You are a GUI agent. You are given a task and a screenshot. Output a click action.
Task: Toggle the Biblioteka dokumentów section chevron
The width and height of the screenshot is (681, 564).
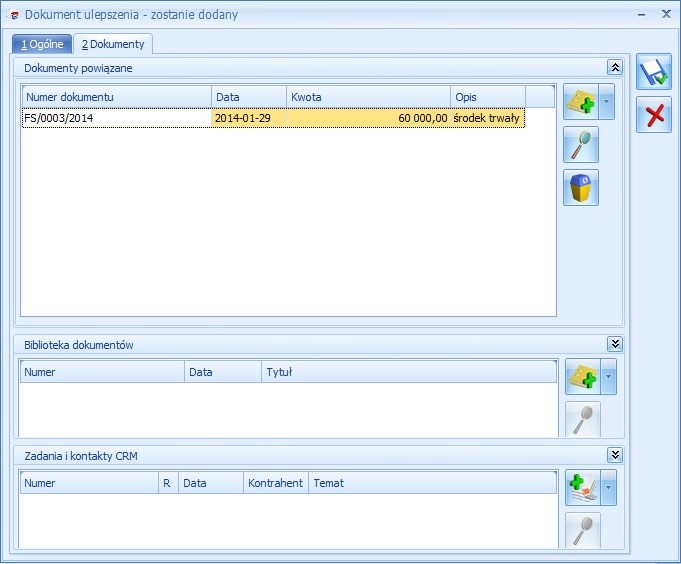(615, 344)
